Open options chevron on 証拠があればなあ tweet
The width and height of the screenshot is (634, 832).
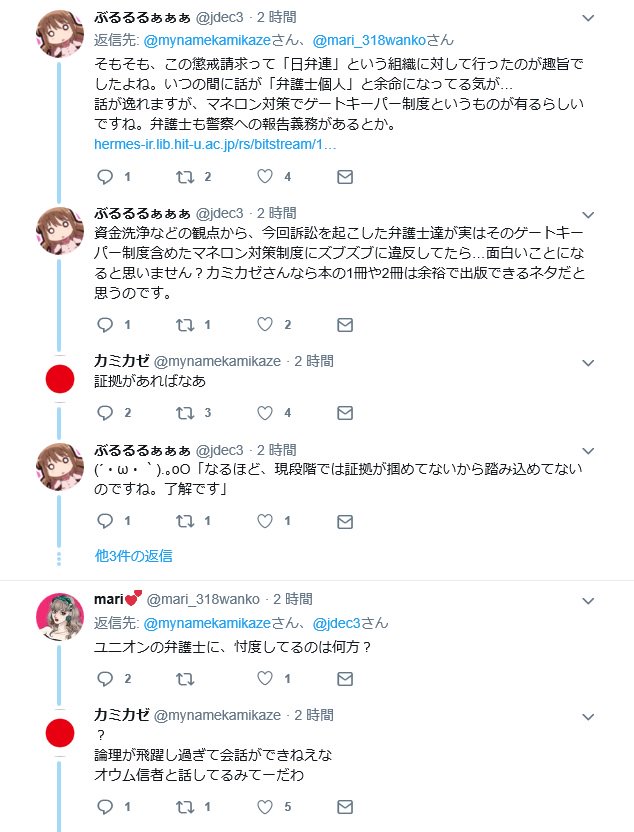coord(588,363)
